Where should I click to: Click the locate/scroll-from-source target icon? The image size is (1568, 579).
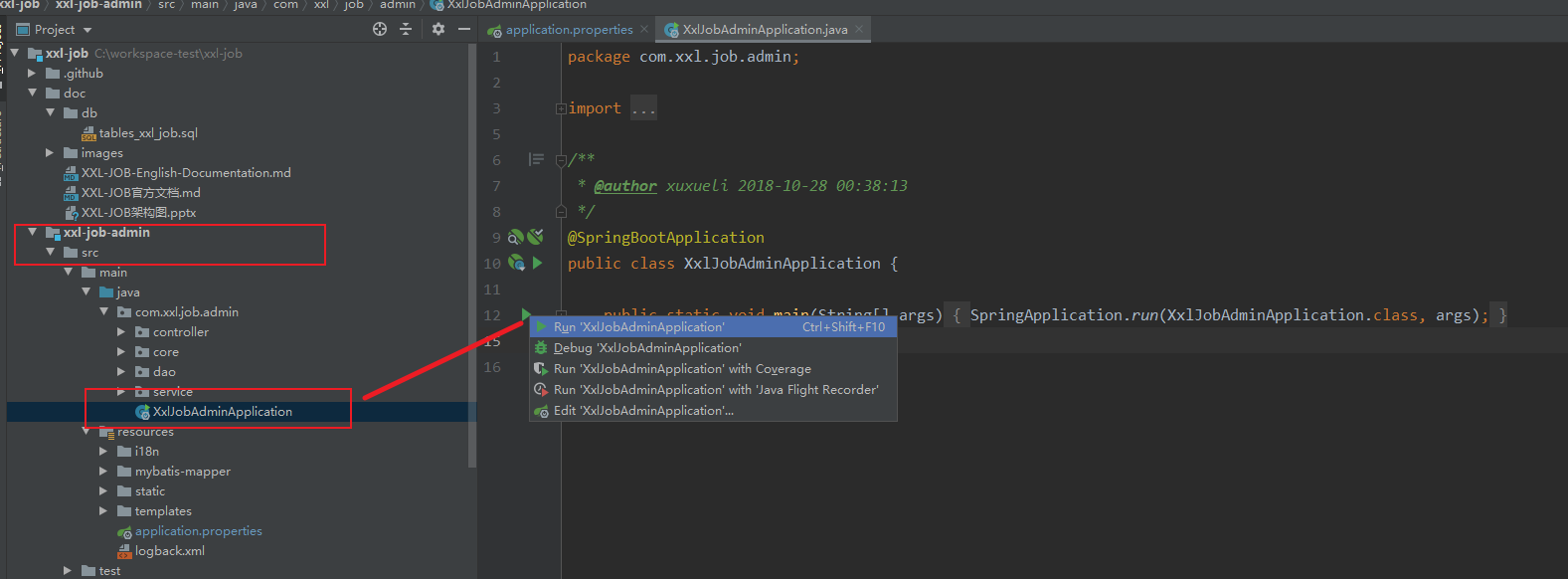tap(380, 30)
